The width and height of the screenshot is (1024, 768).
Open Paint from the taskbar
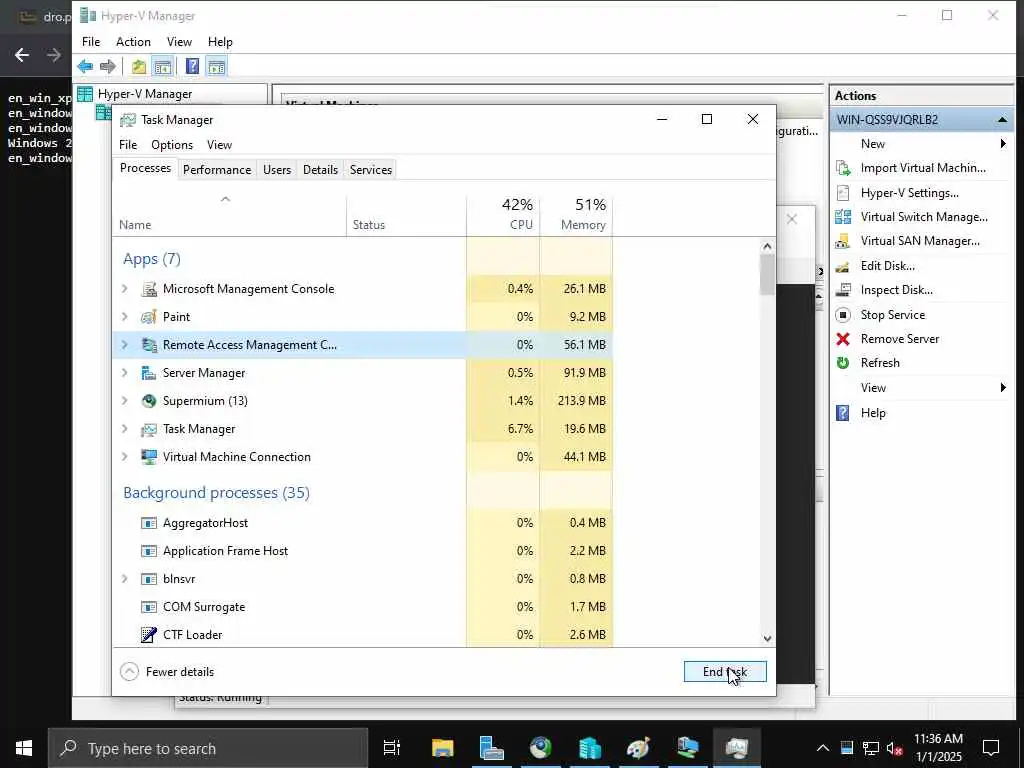coord(638,748)
